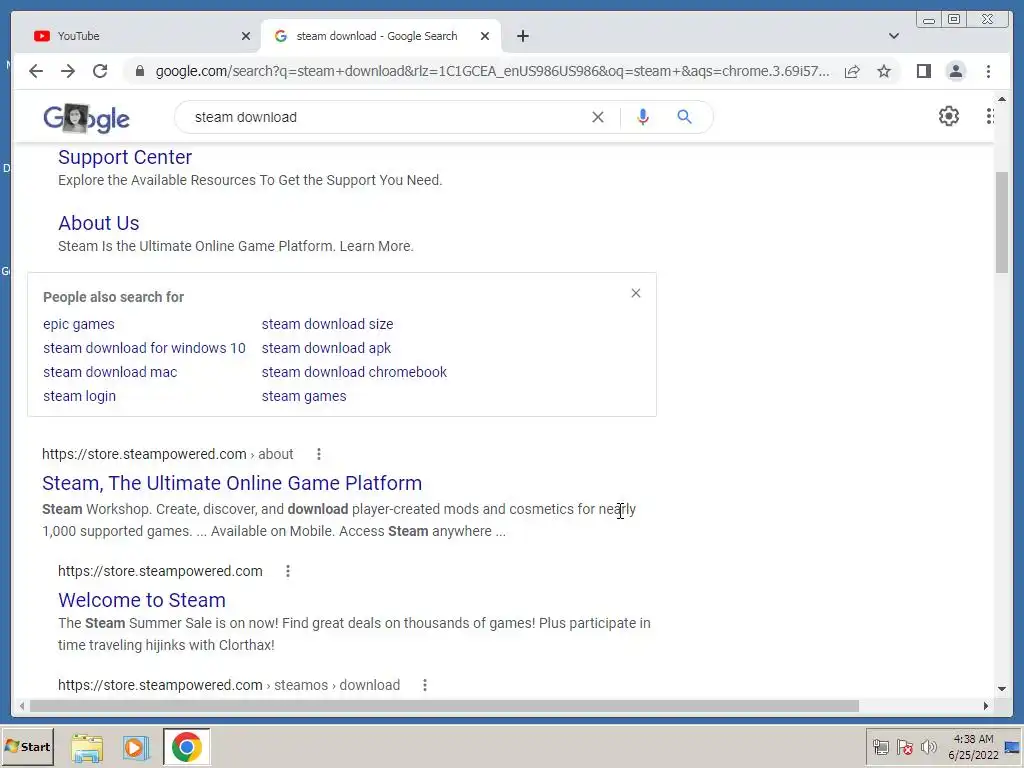Image resolution: width=1024 pixels, height=768 pixels.
Task: Search steam download for windows 10
Action: coord(144,348)
